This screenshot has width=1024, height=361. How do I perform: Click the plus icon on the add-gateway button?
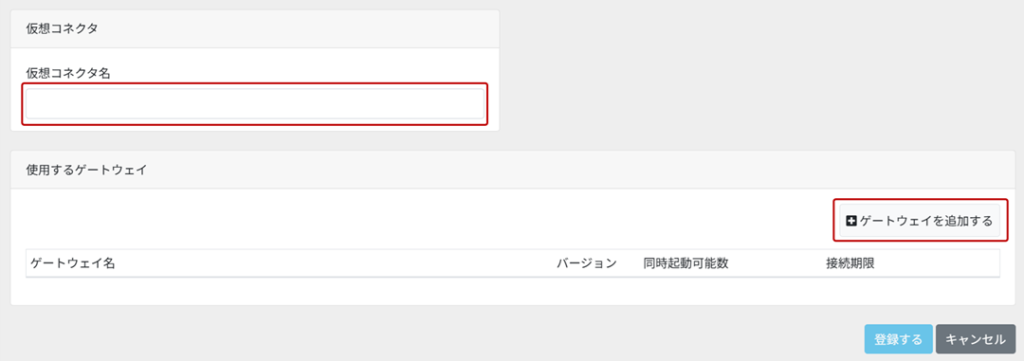point(851,221)
